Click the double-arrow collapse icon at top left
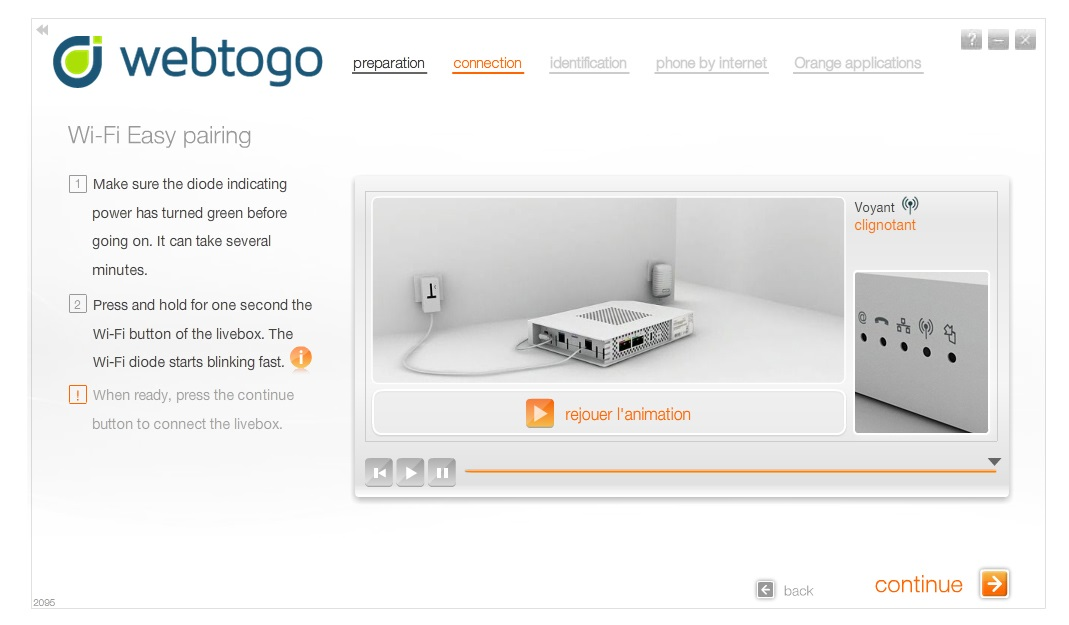The width and height of the screenshot is (1069, 625). (x=42, y=29)
